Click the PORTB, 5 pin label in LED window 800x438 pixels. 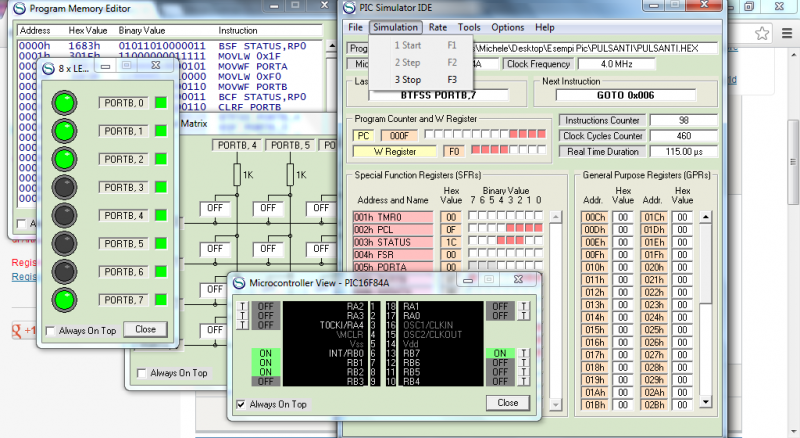pos(124,244)
